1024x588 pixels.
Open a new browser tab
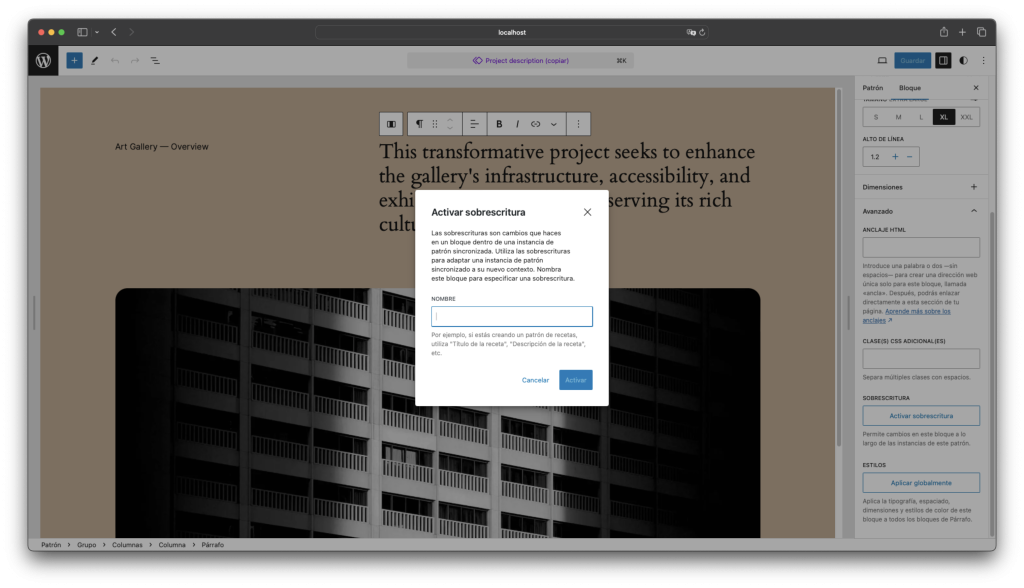pyautogui.click(x=962, y=32)
